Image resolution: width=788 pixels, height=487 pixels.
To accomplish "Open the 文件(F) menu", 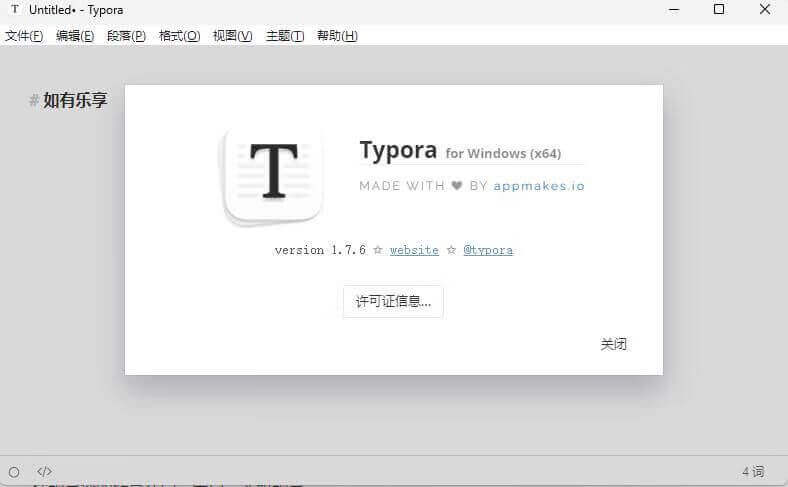I will [24, 36].
